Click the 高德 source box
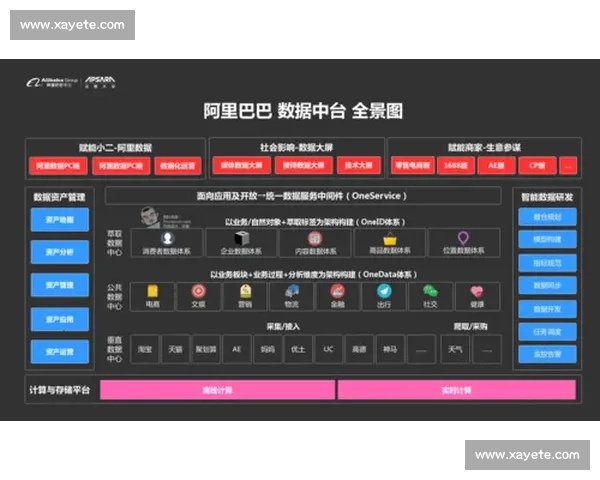 point(359,349)
